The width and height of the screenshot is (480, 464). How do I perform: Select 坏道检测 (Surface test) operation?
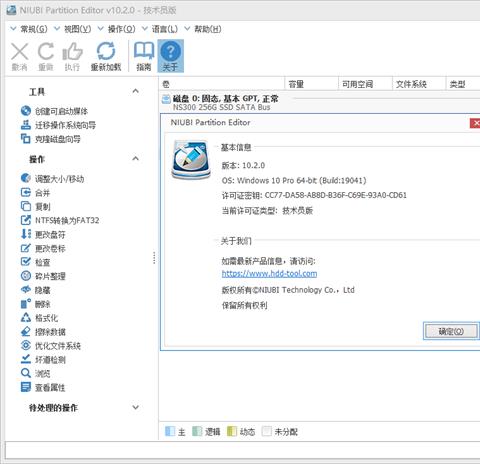[43, 359]
